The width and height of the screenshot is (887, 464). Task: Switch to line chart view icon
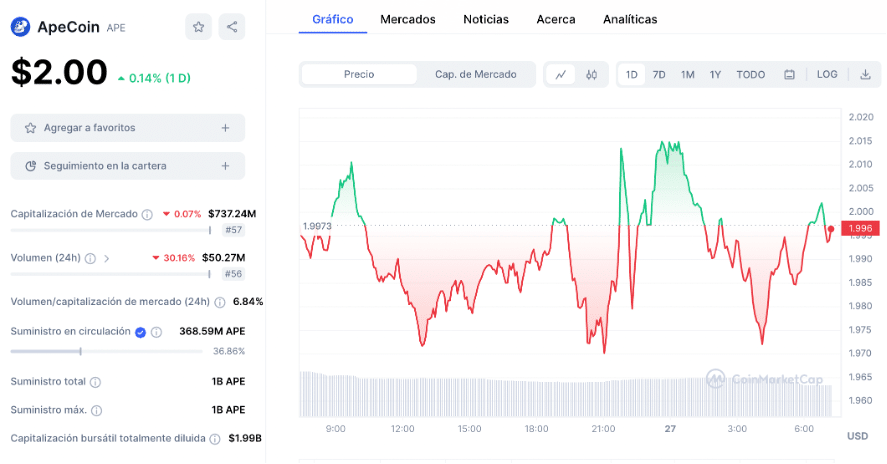click(x=560, y=74)
